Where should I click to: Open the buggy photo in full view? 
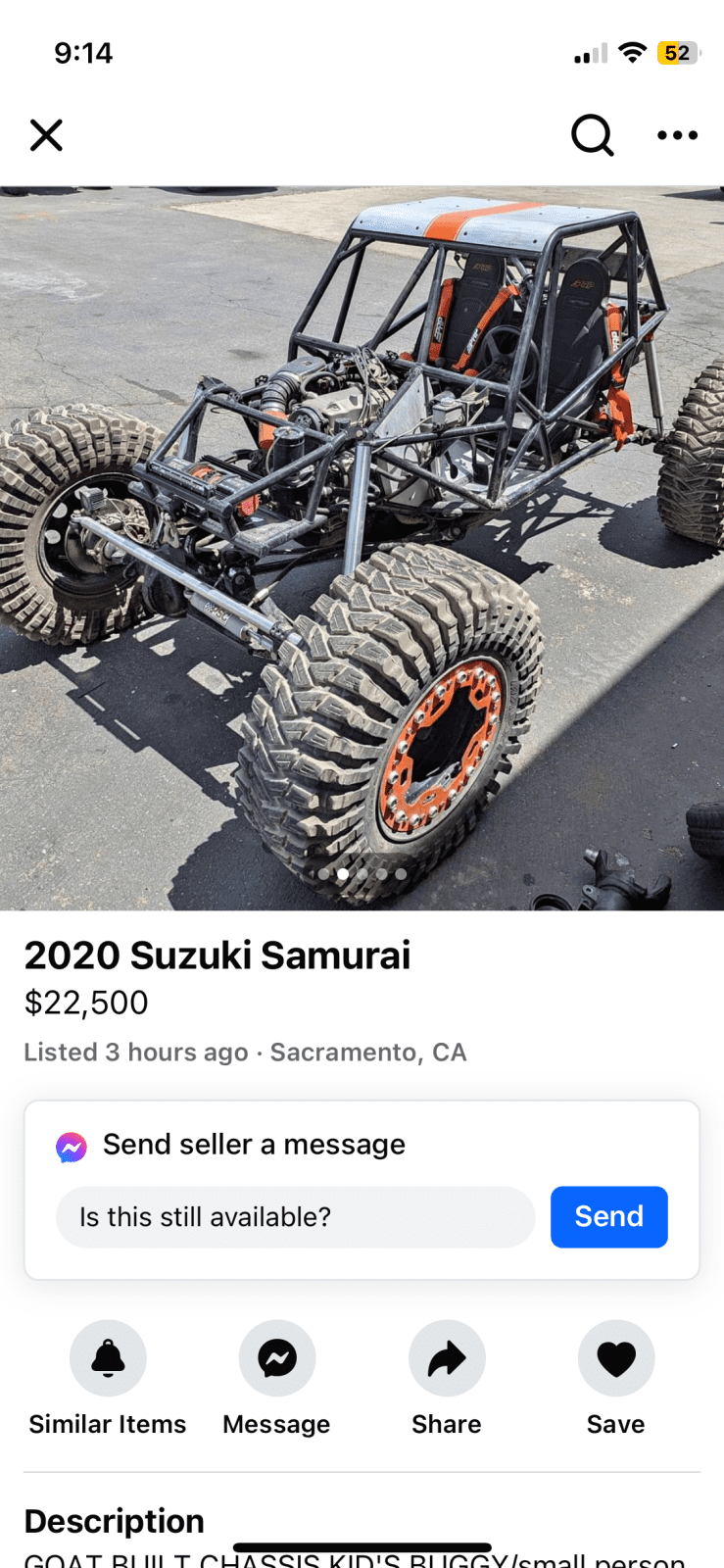[x=362, y=548]
